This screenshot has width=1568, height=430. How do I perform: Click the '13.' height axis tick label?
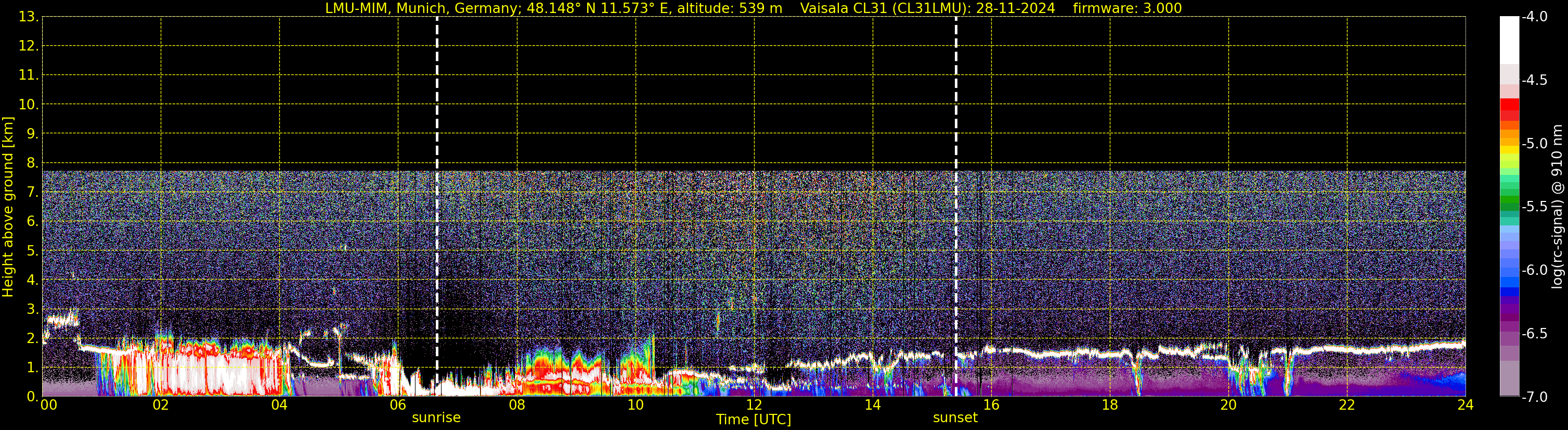(29, 17)
